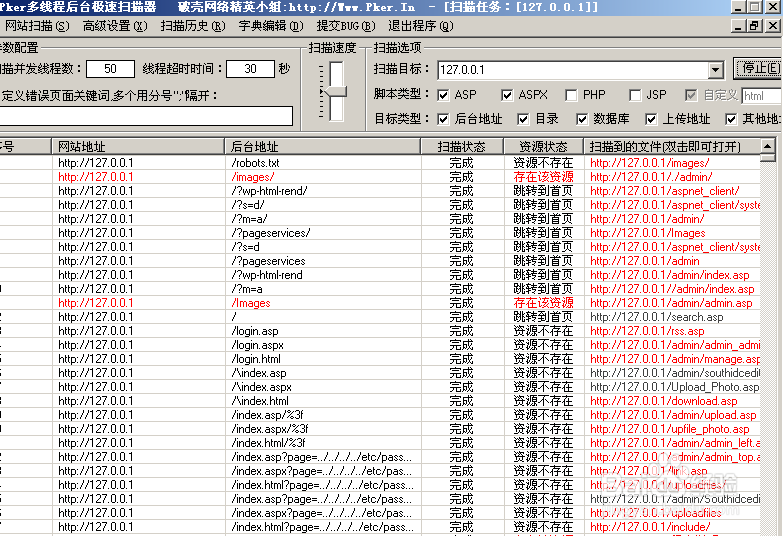The width and height of the screenshot is (783, 536).
Task: Click 完成 status in the / row
Action: point(461,317)
